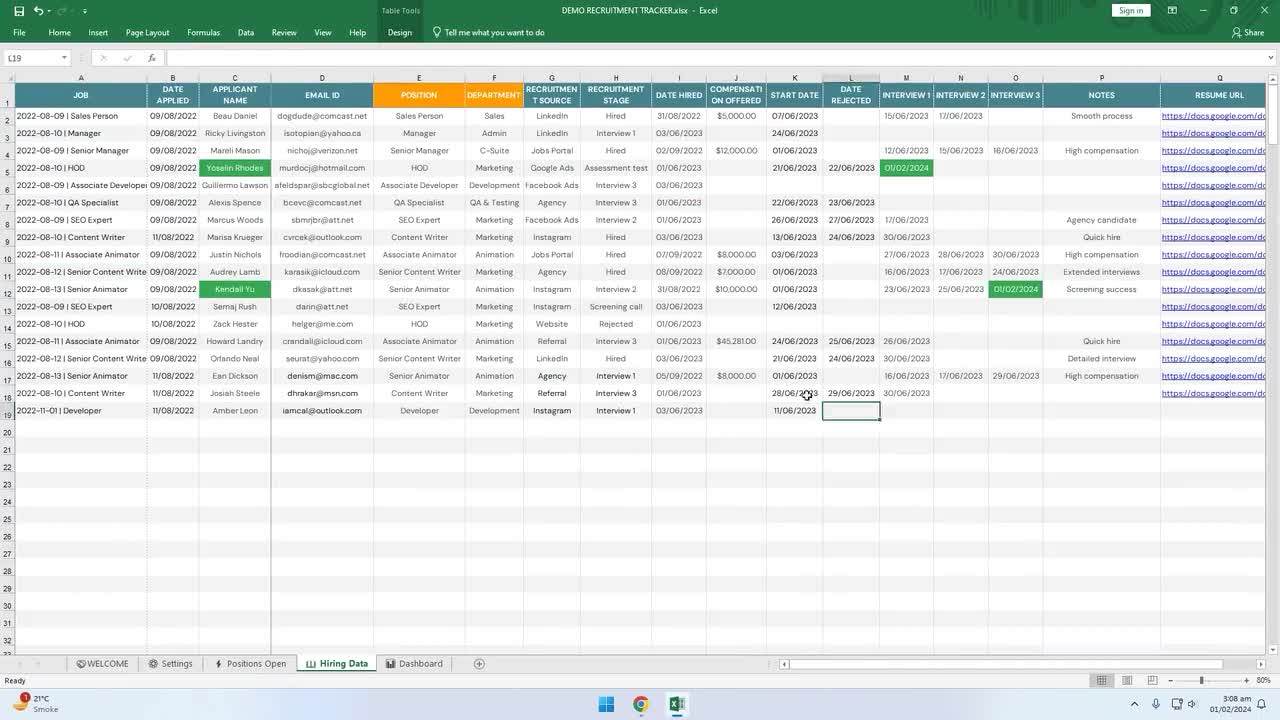Click vertical scrollbar up arrow
Viewport: 1280px width, 720px height.
tap(1272, 78)
